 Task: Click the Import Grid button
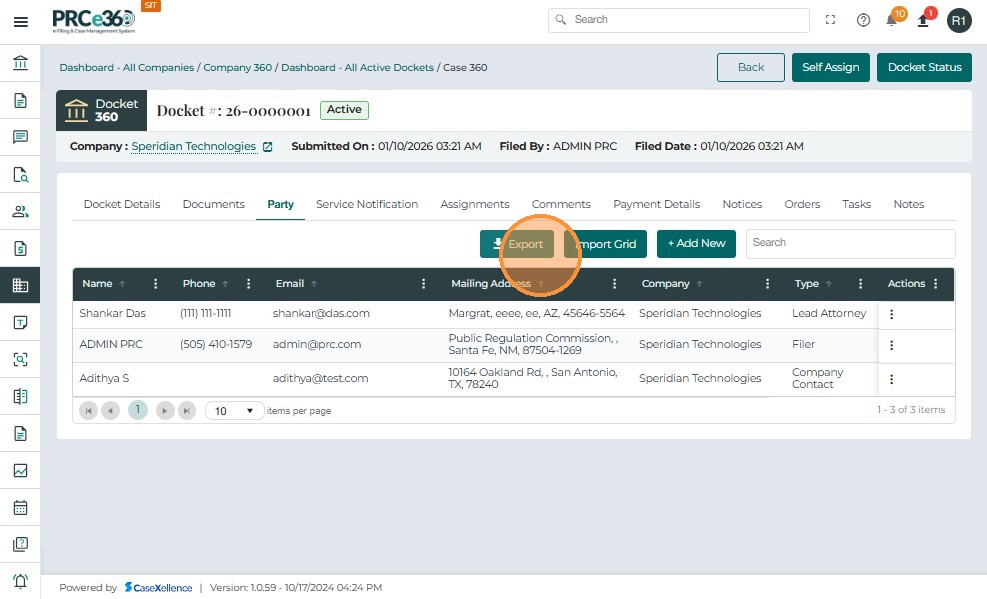pos(606,244)
